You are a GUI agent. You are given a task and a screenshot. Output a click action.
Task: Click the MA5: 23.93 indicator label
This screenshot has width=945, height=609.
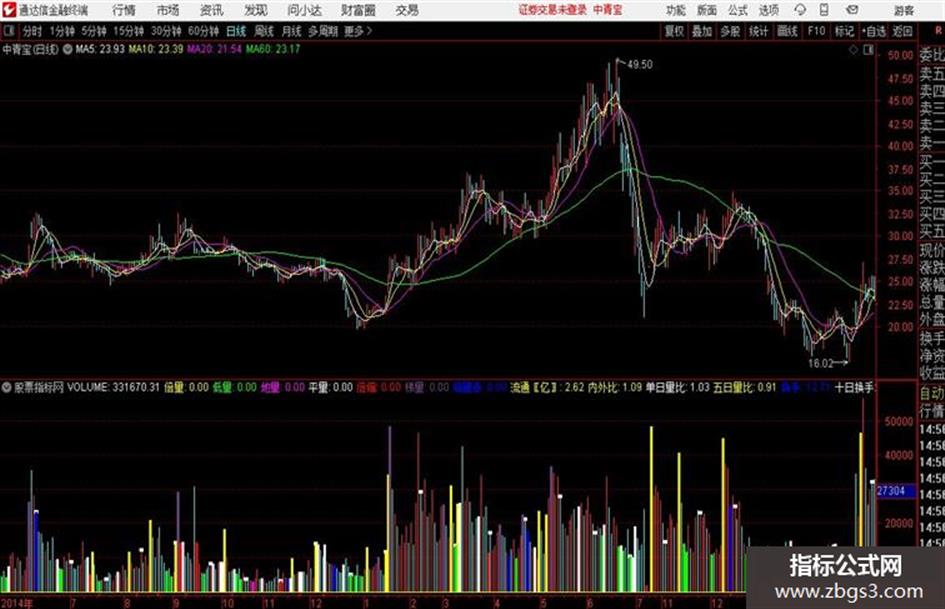pyautogui.click(x=100, y=49)
